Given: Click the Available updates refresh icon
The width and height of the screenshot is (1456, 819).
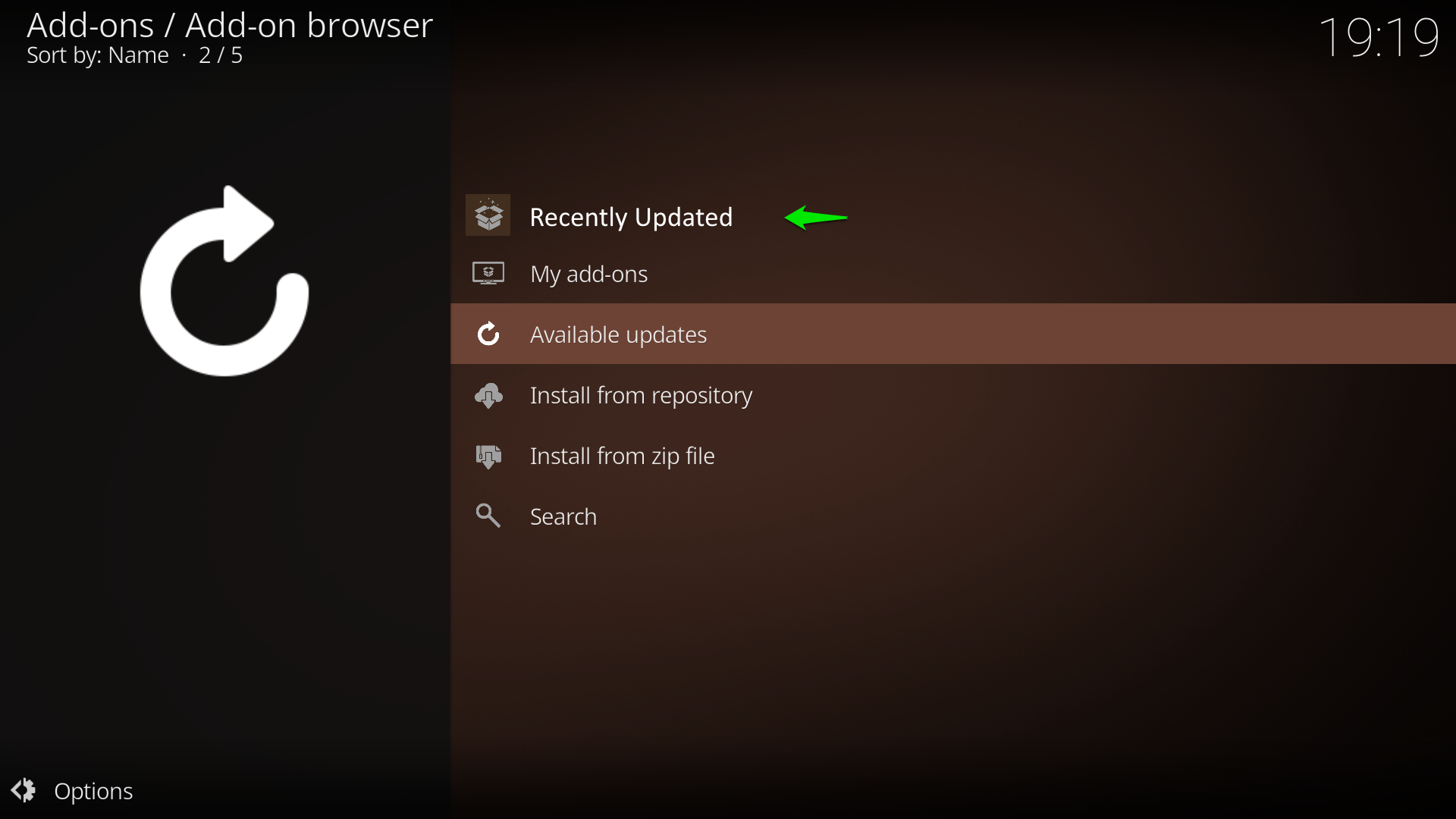Looking at the screenshot, I should pyautogui.click(x=488, y=334).
